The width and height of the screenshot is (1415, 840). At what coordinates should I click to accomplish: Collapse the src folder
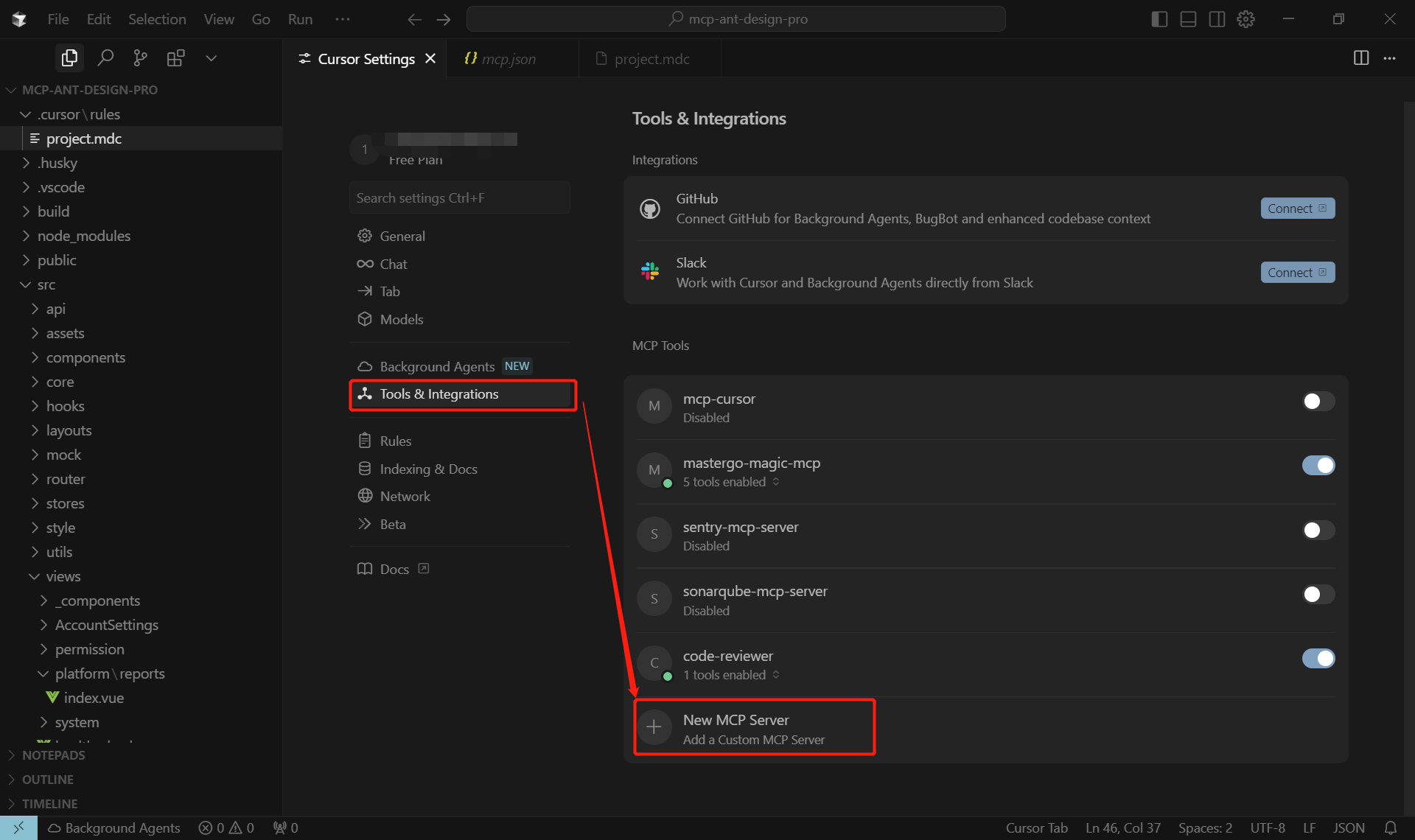(141, 284)
